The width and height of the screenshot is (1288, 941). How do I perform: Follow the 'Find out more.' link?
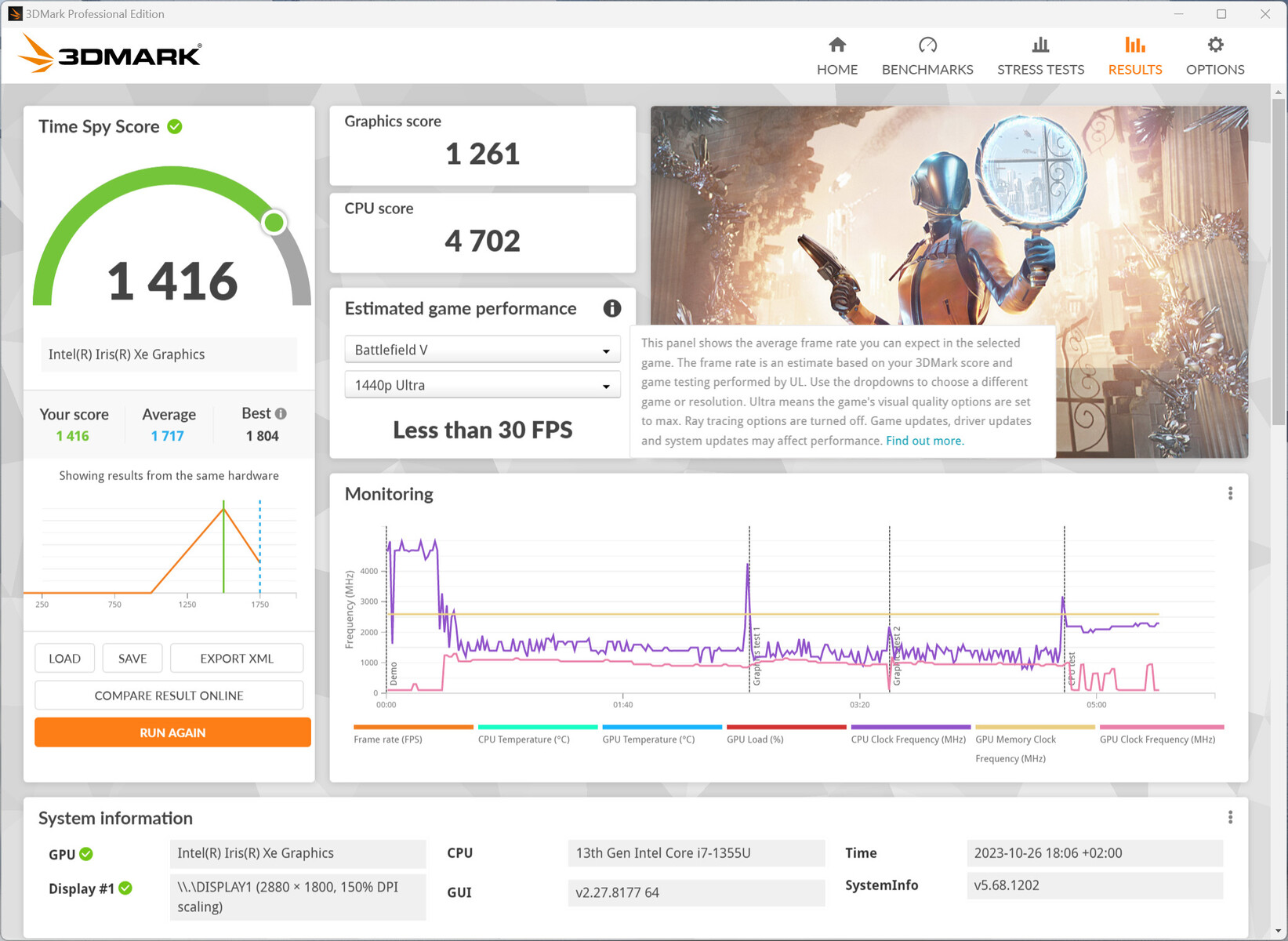pyautogui.click(x=925, y=441)
